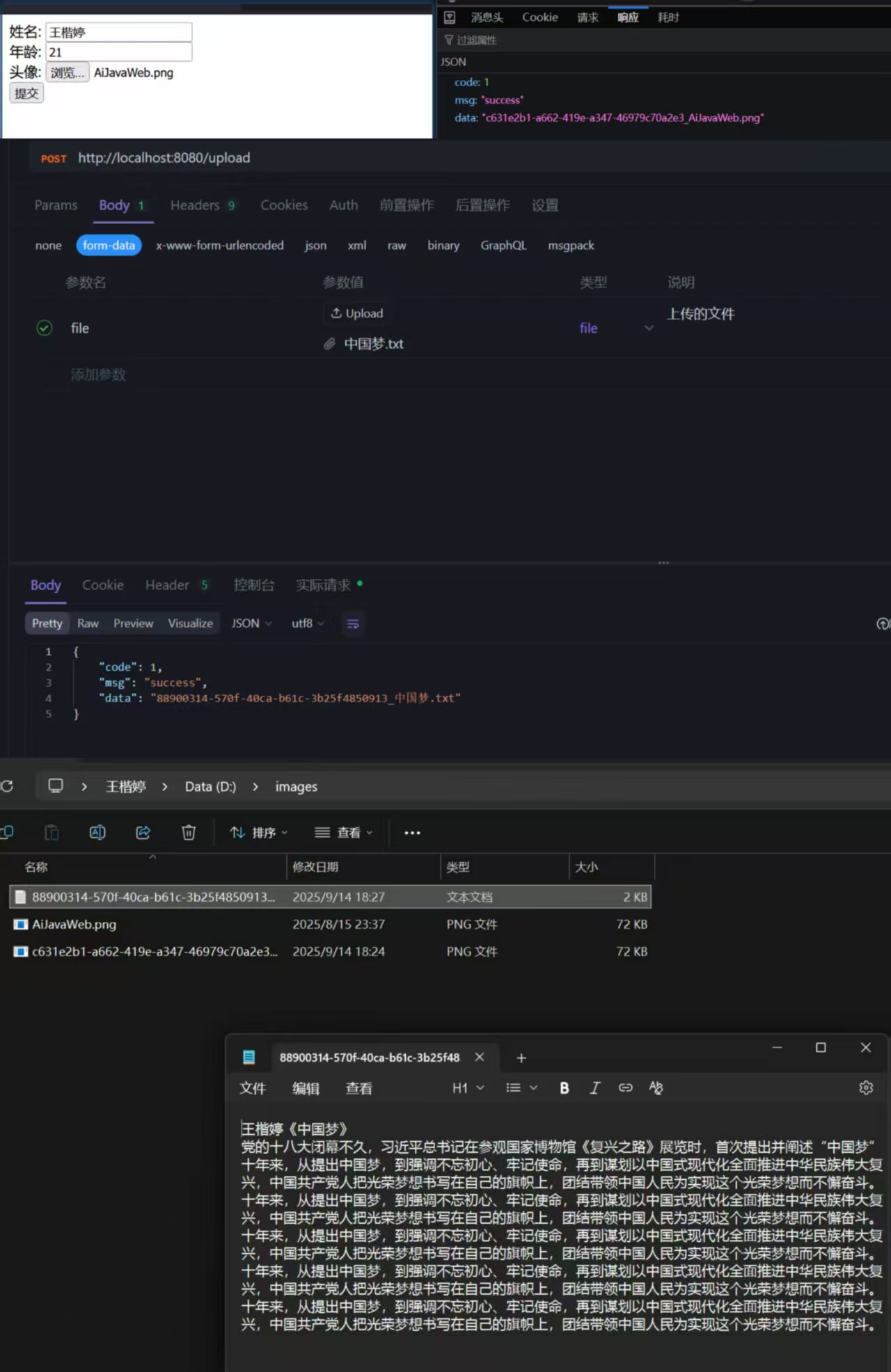Open the utf8 encoding dropdown

[307, 624]
